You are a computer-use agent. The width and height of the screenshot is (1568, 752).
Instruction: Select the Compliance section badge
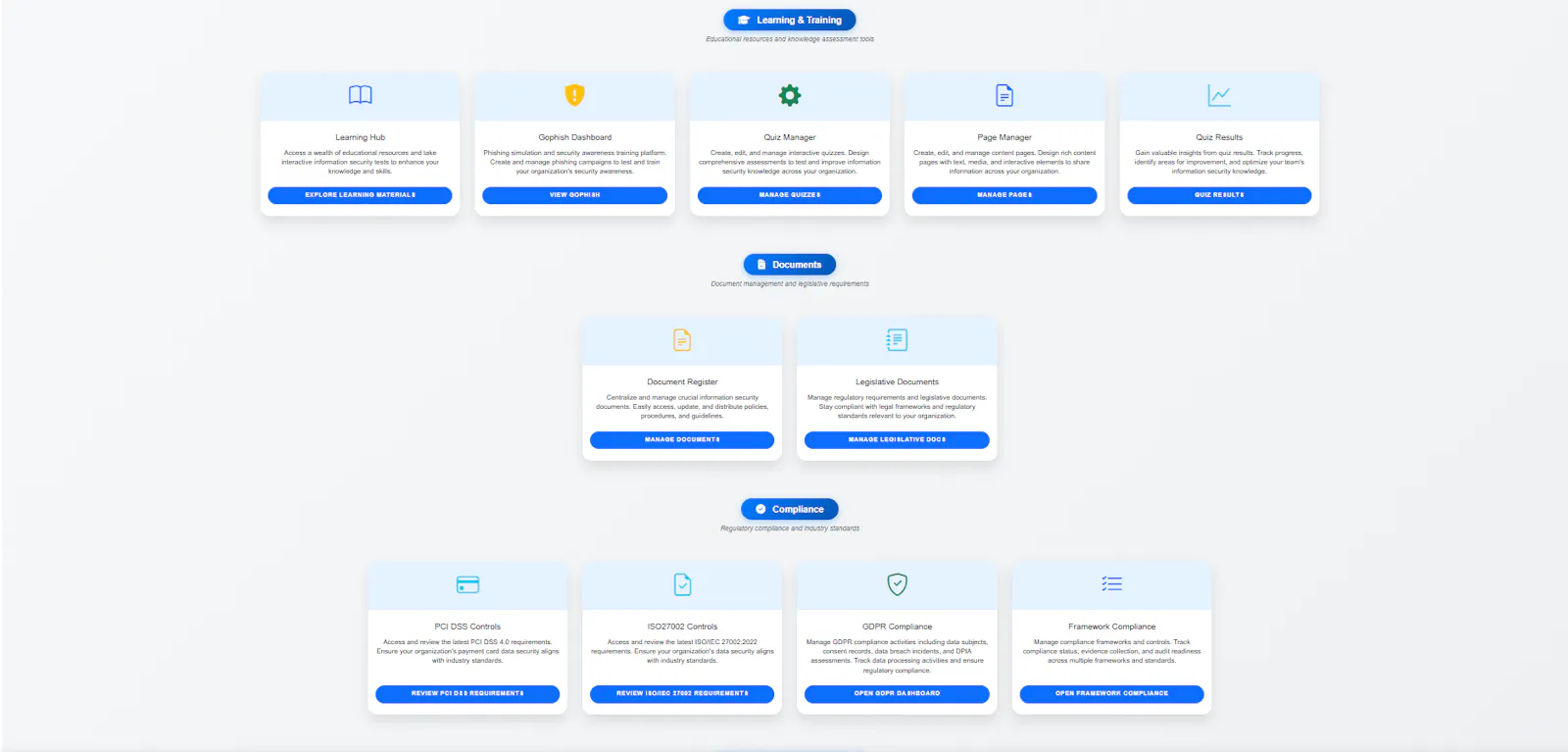coord(790,509)
